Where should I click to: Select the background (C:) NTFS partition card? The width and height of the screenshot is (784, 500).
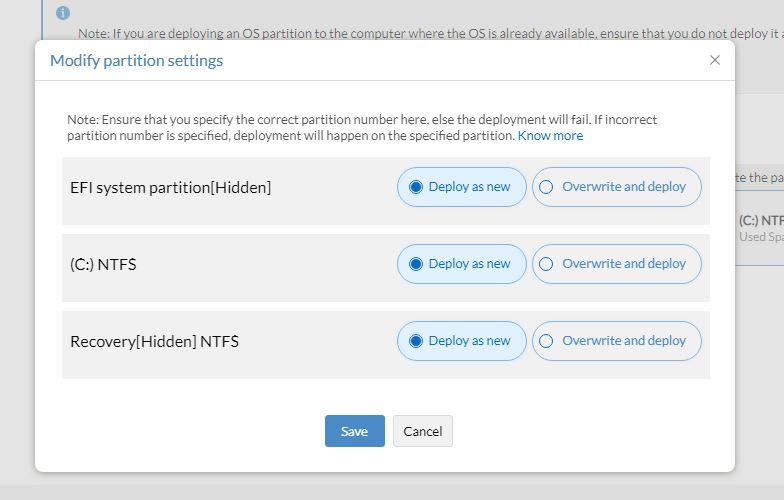(760, 228)
